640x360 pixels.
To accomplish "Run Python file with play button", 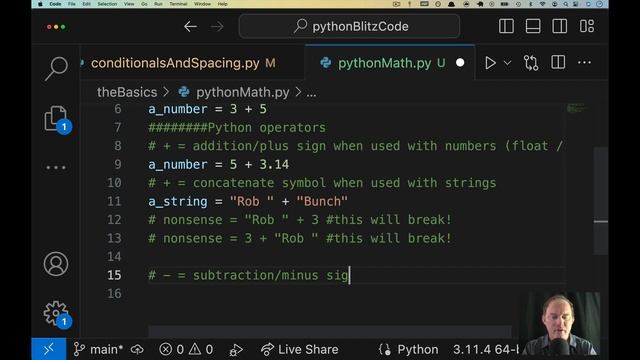I will [490, 63].
